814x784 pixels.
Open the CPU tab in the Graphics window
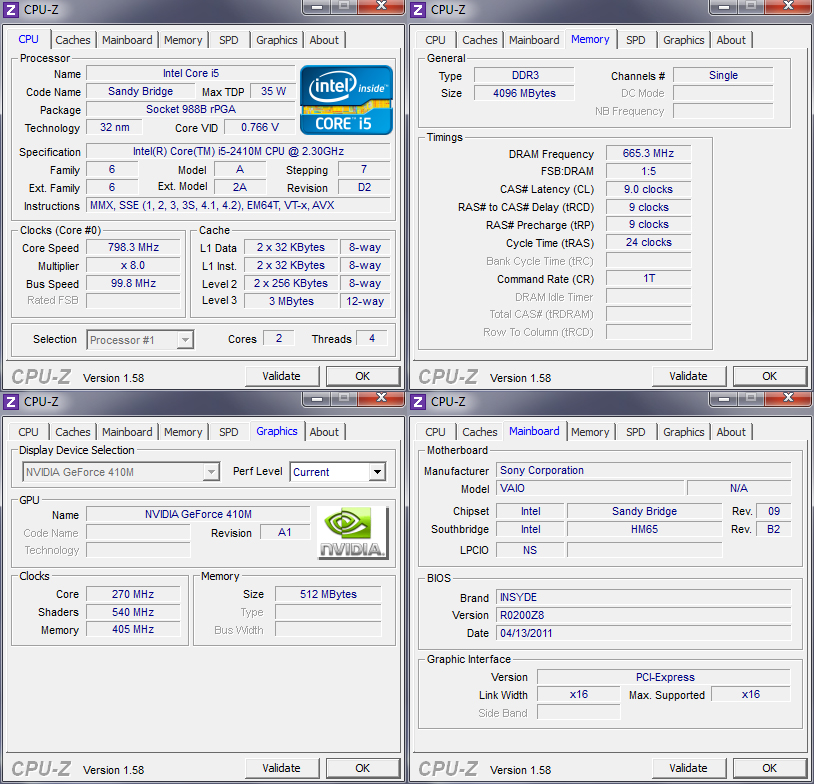pyautogui.click(x=28, y=432)
